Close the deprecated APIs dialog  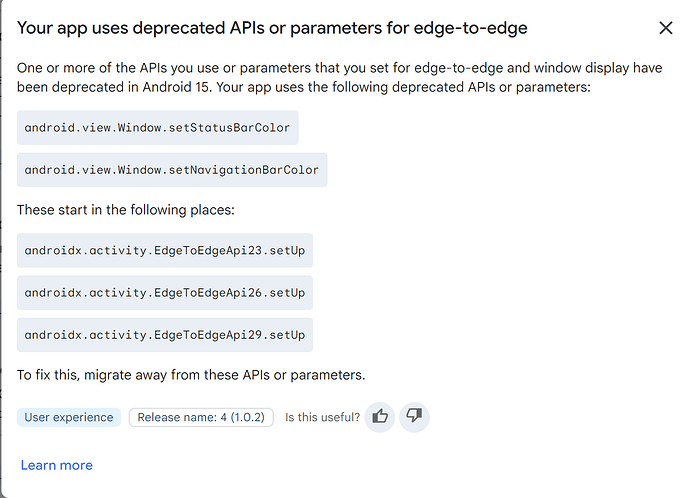(666, 28)
